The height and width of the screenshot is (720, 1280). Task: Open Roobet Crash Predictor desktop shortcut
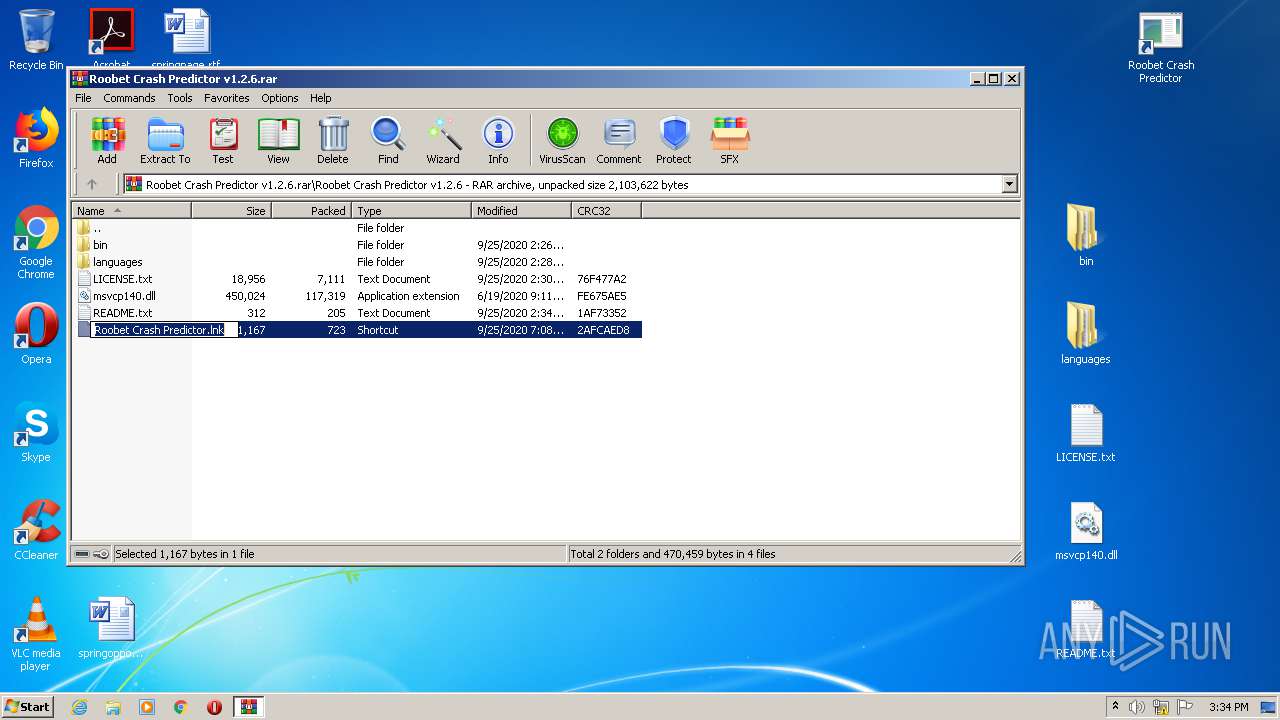pos(1161,46)
